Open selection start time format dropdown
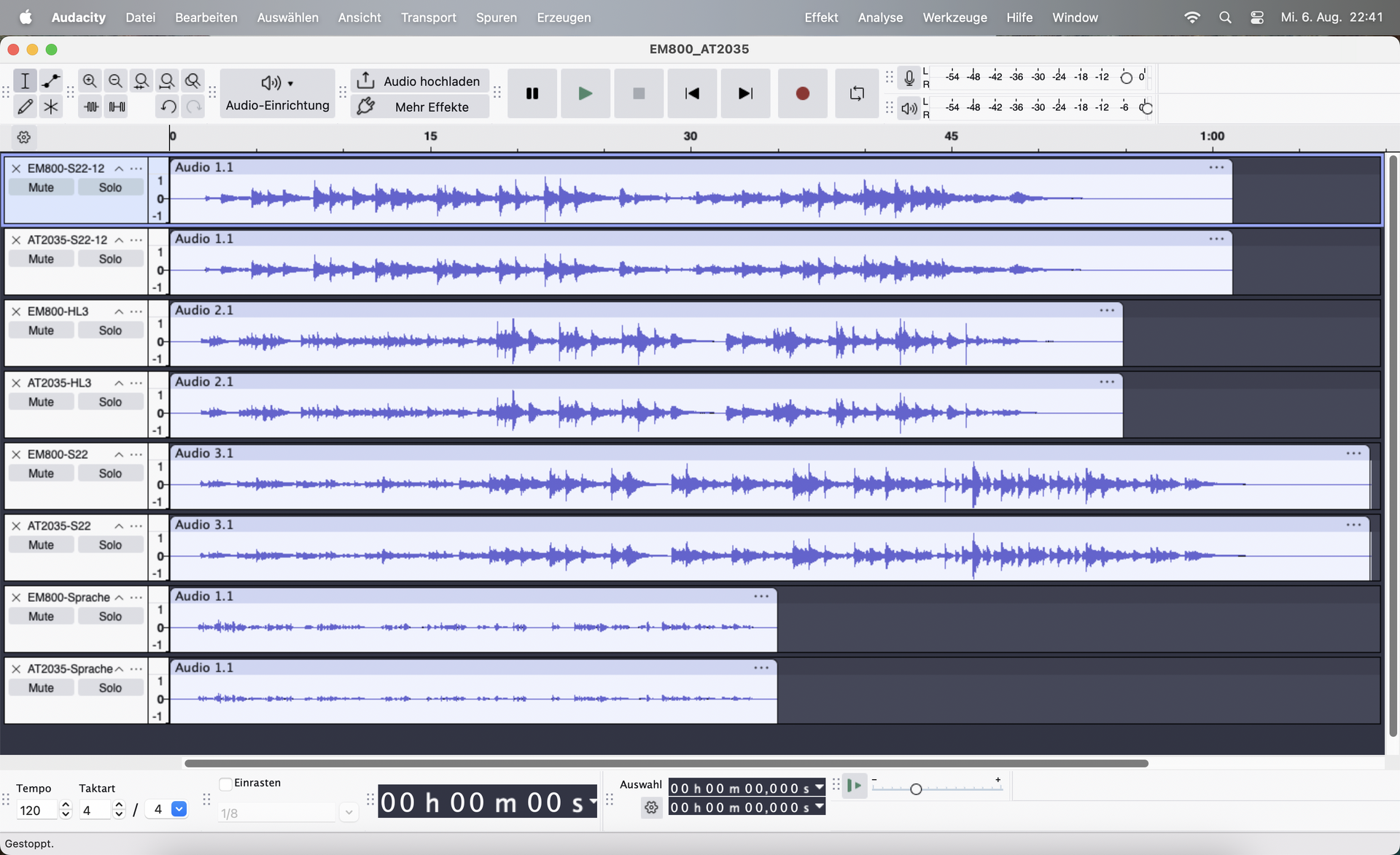Viewport: 1400px width, 855px height. [820, 787]
